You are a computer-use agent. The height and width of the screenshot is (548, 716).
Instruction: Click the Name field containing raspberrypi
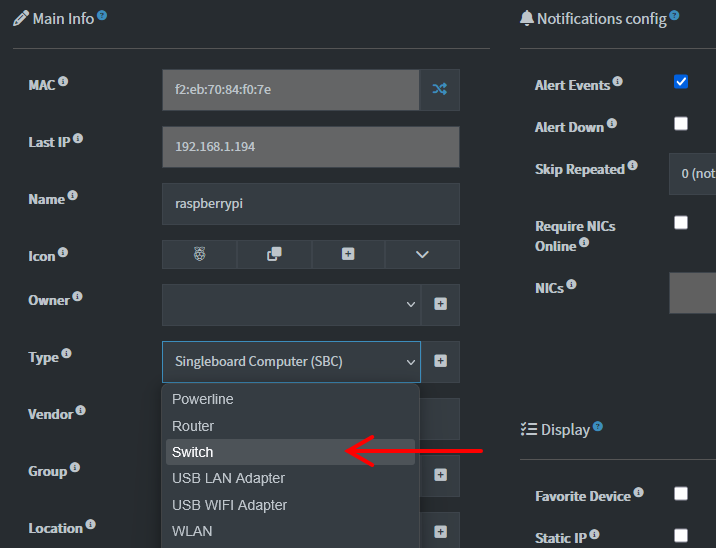pyautogui.click(x=310, y=203)
